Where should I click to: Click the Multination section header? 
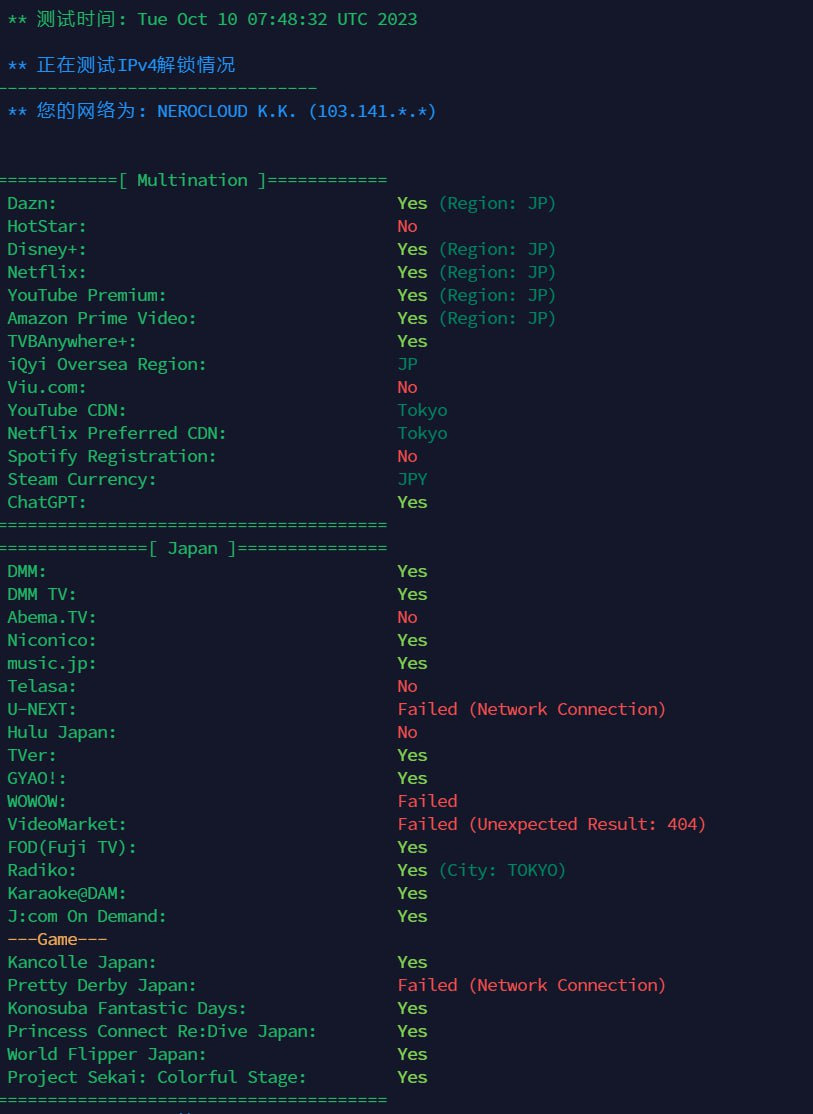(x=193, y=180)
